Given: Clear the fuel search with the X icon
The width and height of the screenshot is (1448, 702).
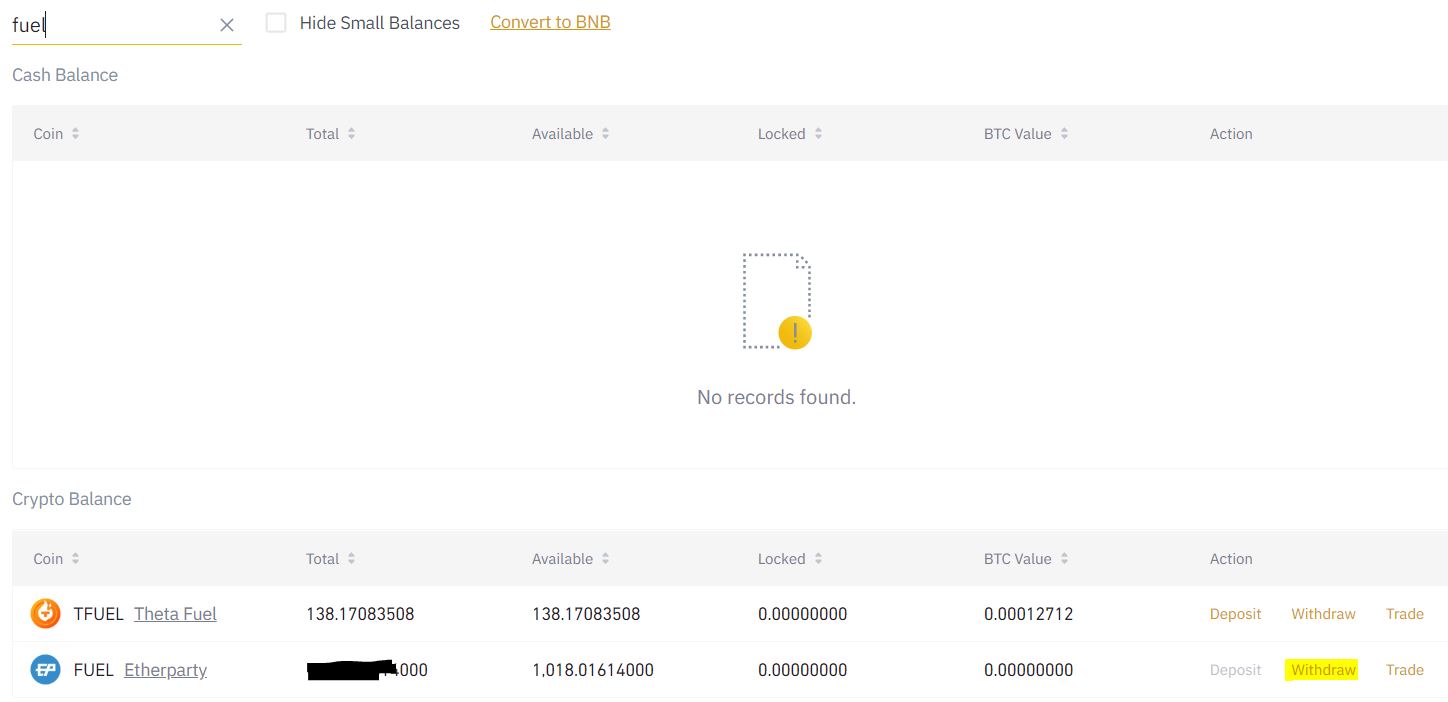Looking at the screenshot, I should [x=227, y=25].
